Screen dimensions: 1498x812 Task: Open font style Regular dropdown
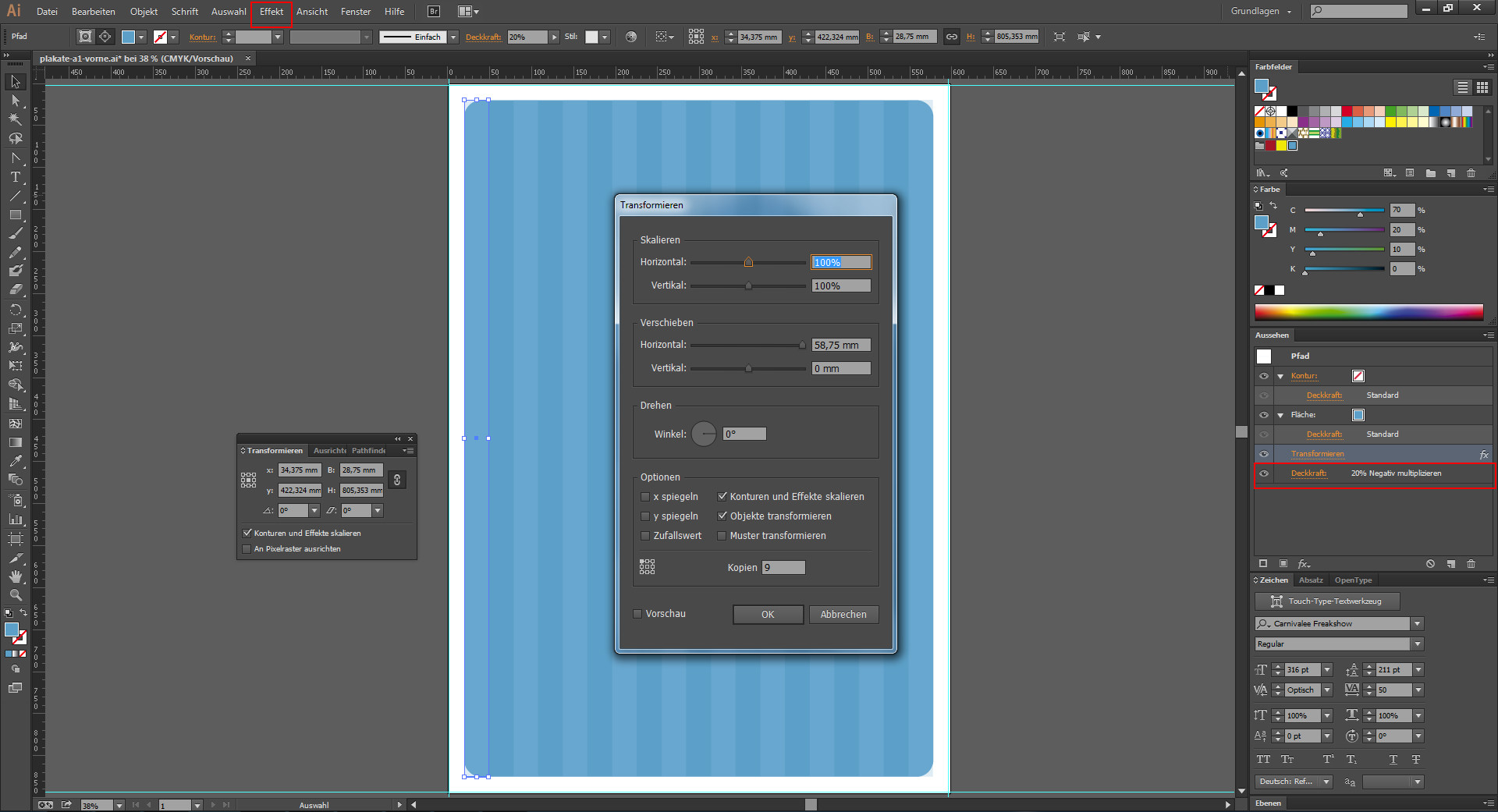pyautogui.click(x=1418, y=644)
